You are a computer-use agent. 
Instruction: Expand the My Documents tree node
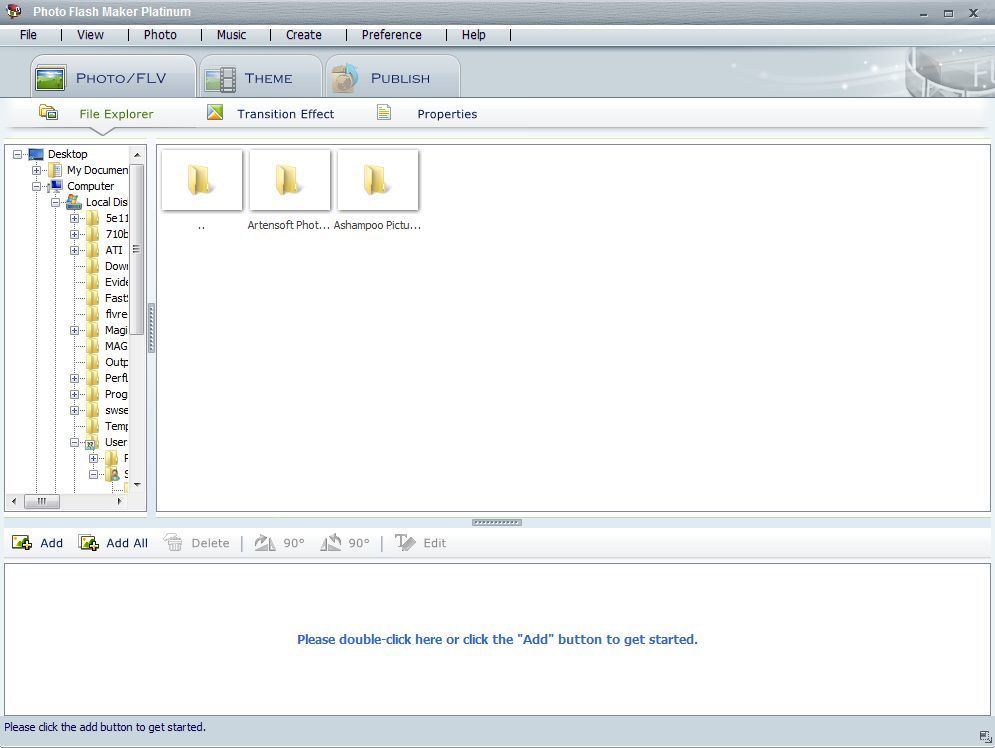coord(37,170)
